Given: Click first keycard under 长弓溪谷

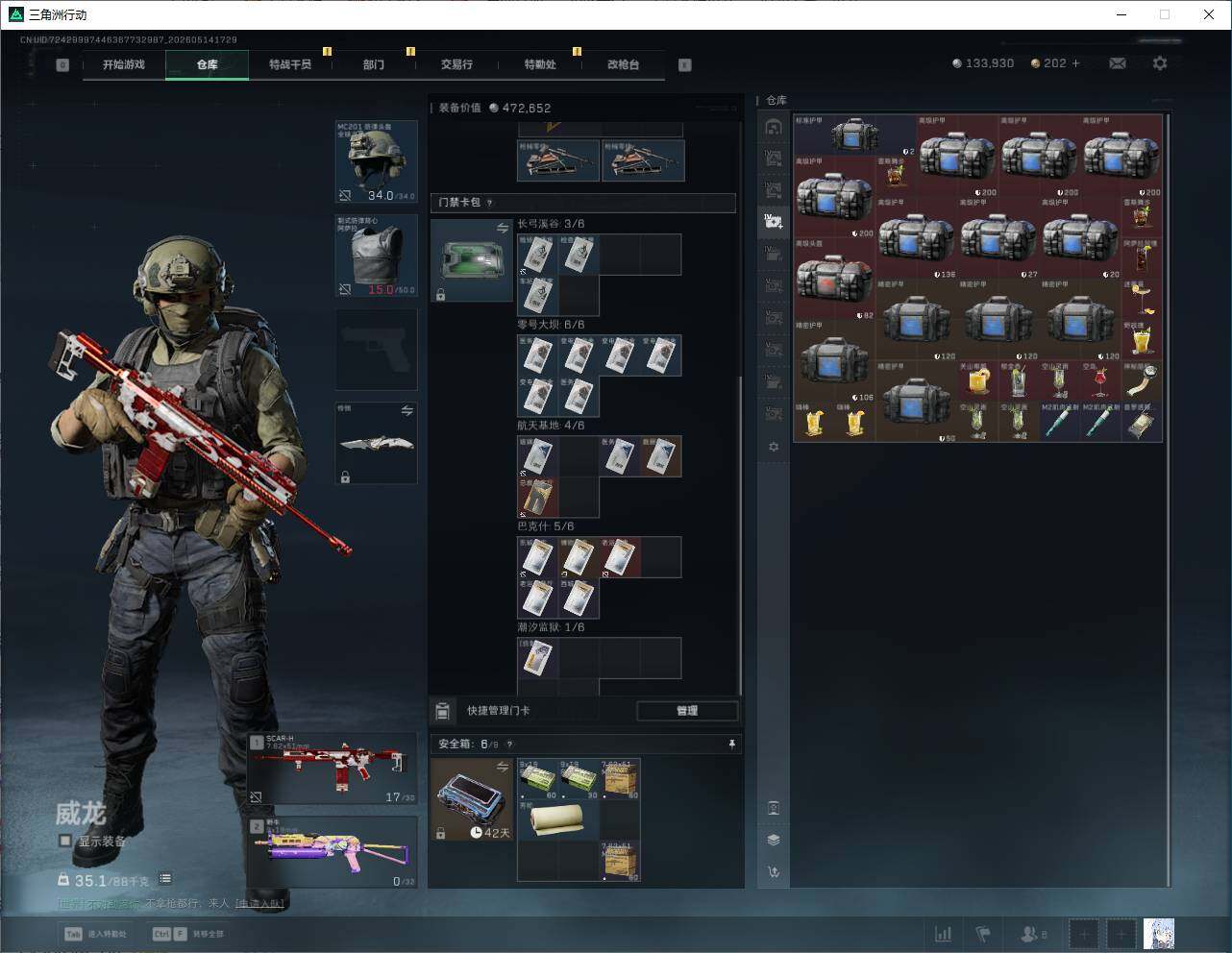Looking at the screenshot, I should coord(538,255).
